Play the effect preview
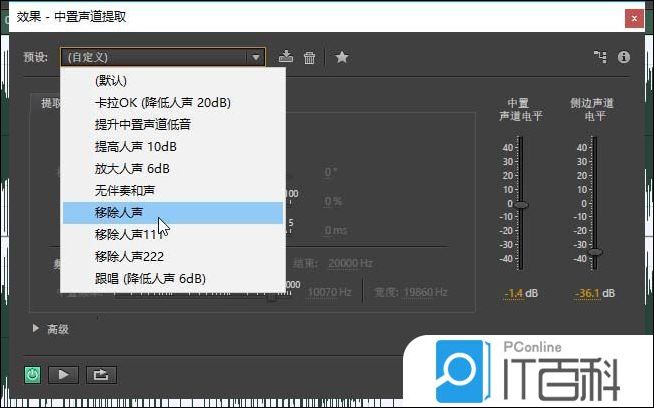This screenshot has height=408, width=654. [x=63, y=375]
